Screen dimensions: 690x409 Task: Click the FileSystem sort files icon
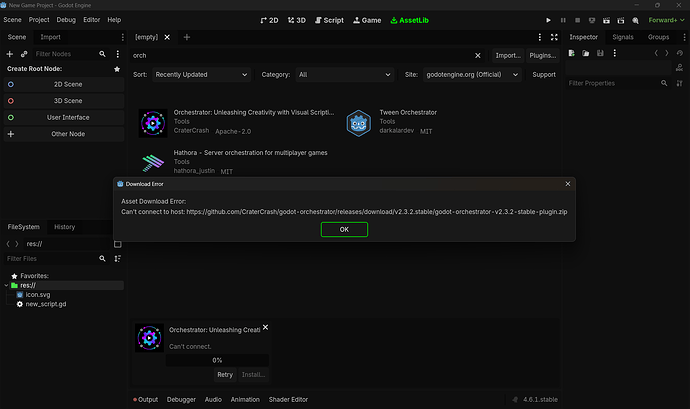117,259
